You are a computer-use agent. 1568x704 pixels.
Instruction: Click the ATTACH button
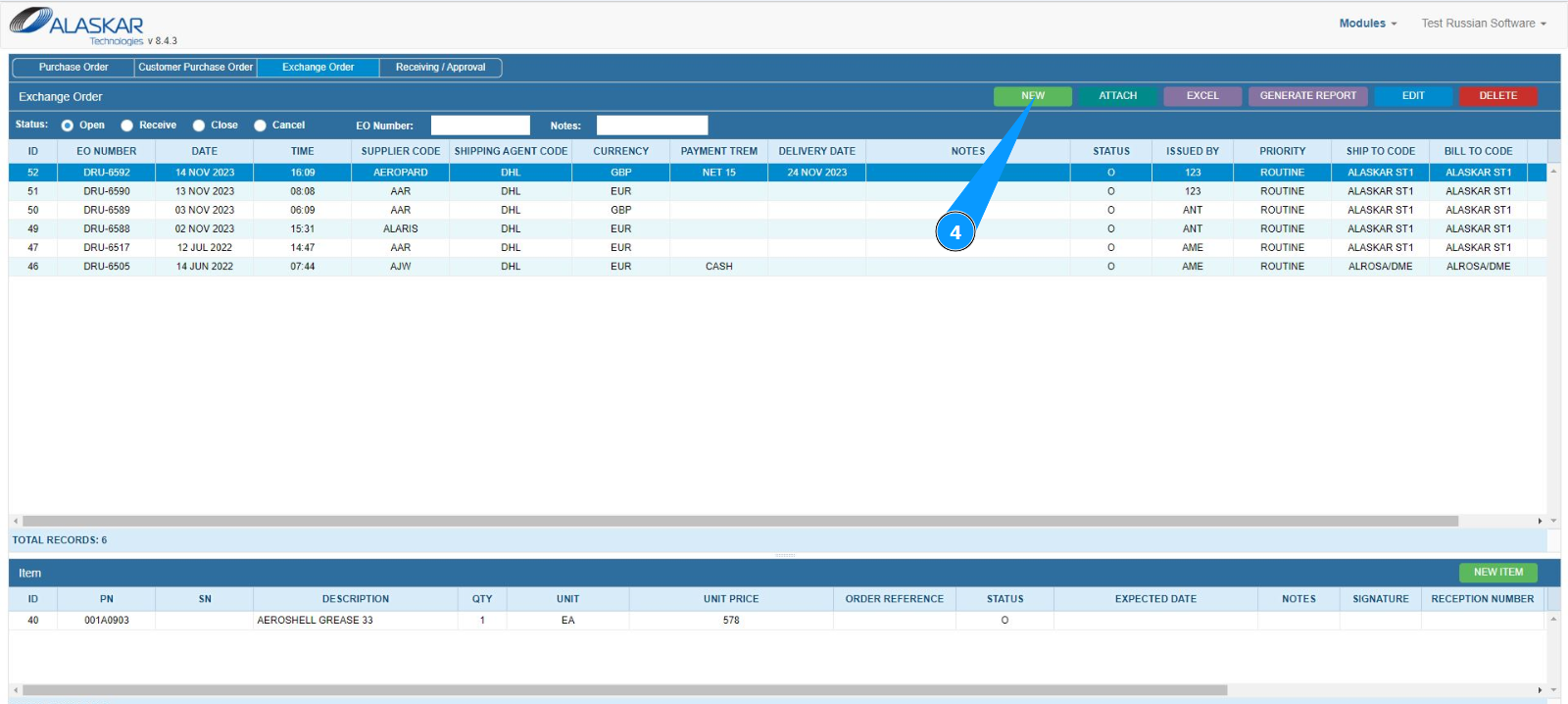pyautogui.click(x=1117, y=96)
